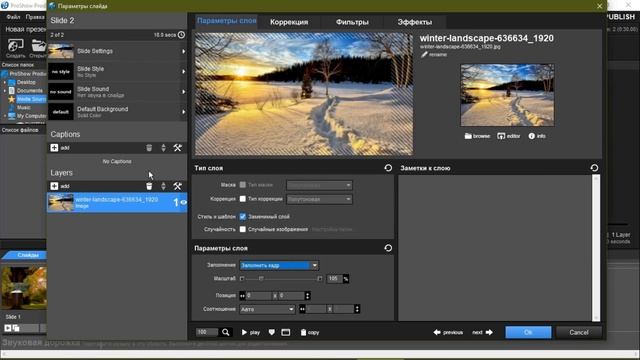Viewport: 640px width, 360px height.
Task: Reset the Параметры слоя section
Action: pyautogui.click(x=388, y=248)
